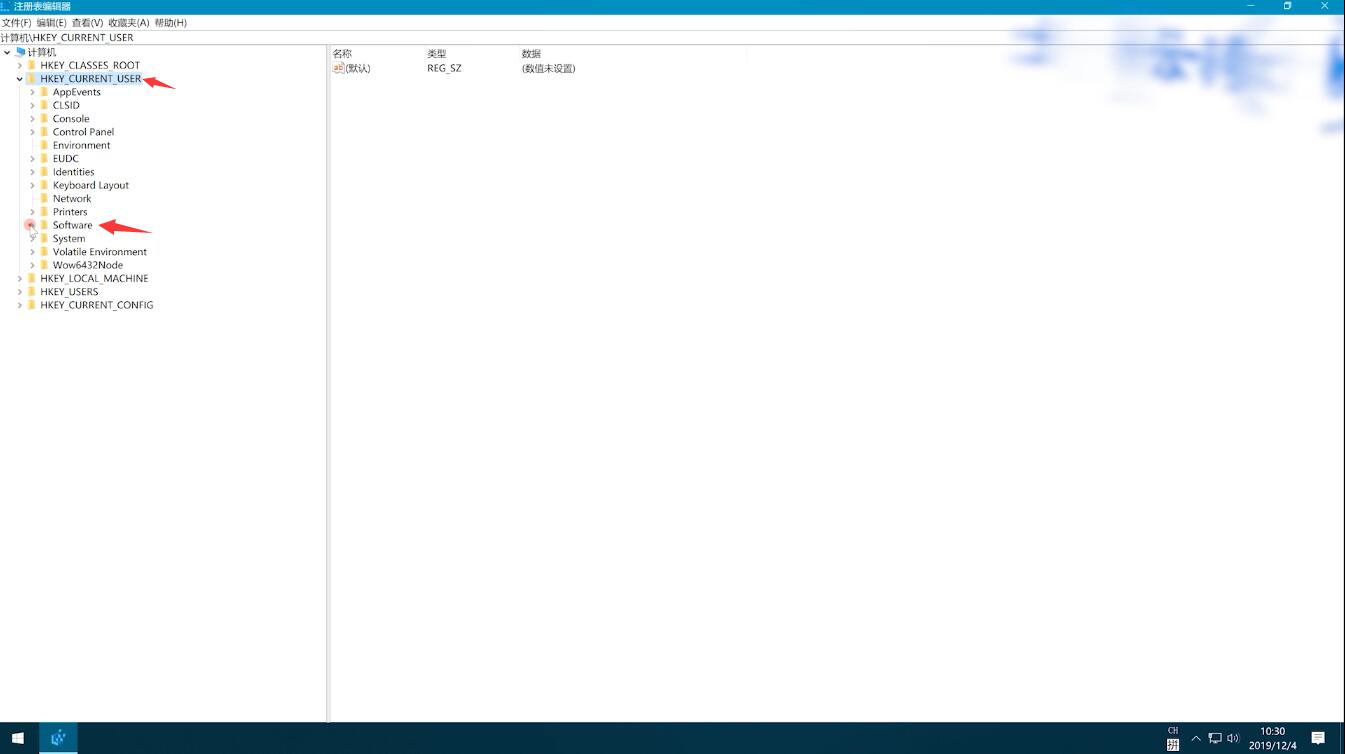Collapse the HKEY_CURRENT_USER hive

tap(20, 79)
